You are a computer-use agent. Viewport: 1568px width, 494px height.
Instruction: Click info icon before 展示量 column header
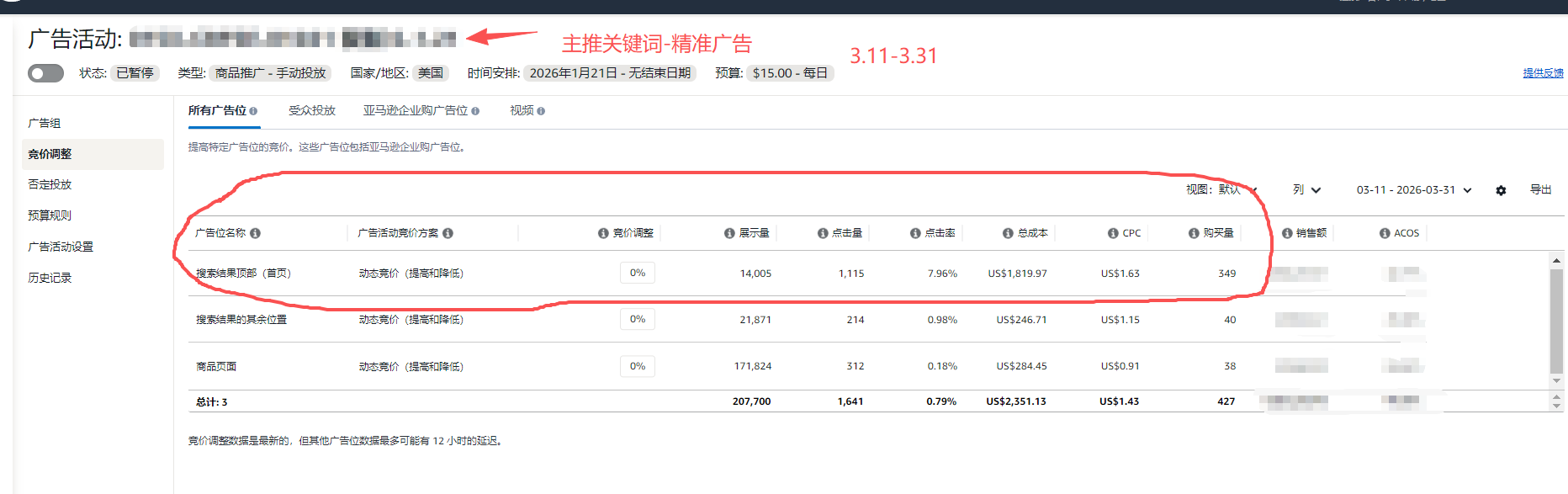coord(729,233)
